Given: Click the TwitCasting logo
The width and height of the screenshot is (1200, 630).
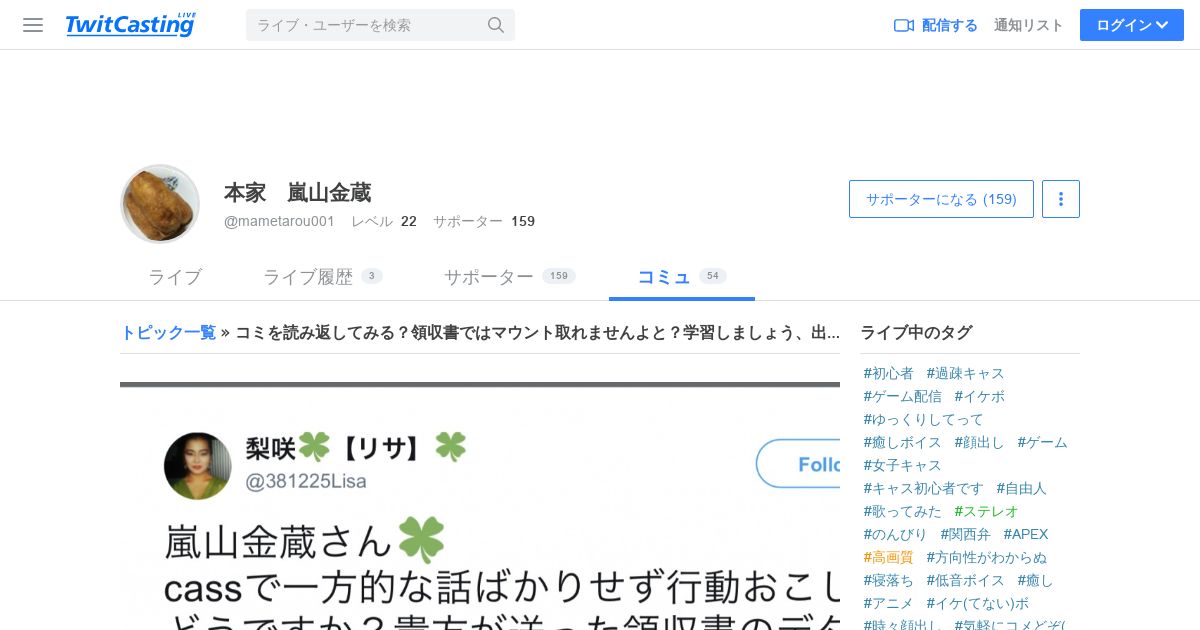Looking at the screenshot, I should click(x=131, y=25).
